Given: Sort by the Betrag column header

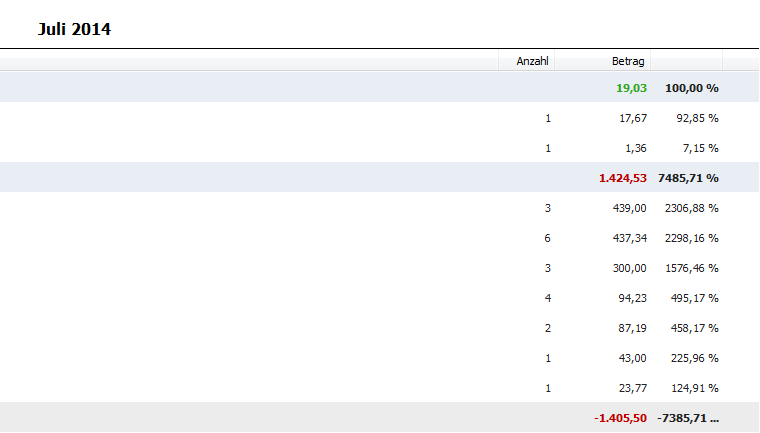Looking at the screenshot, I should 602,61.
